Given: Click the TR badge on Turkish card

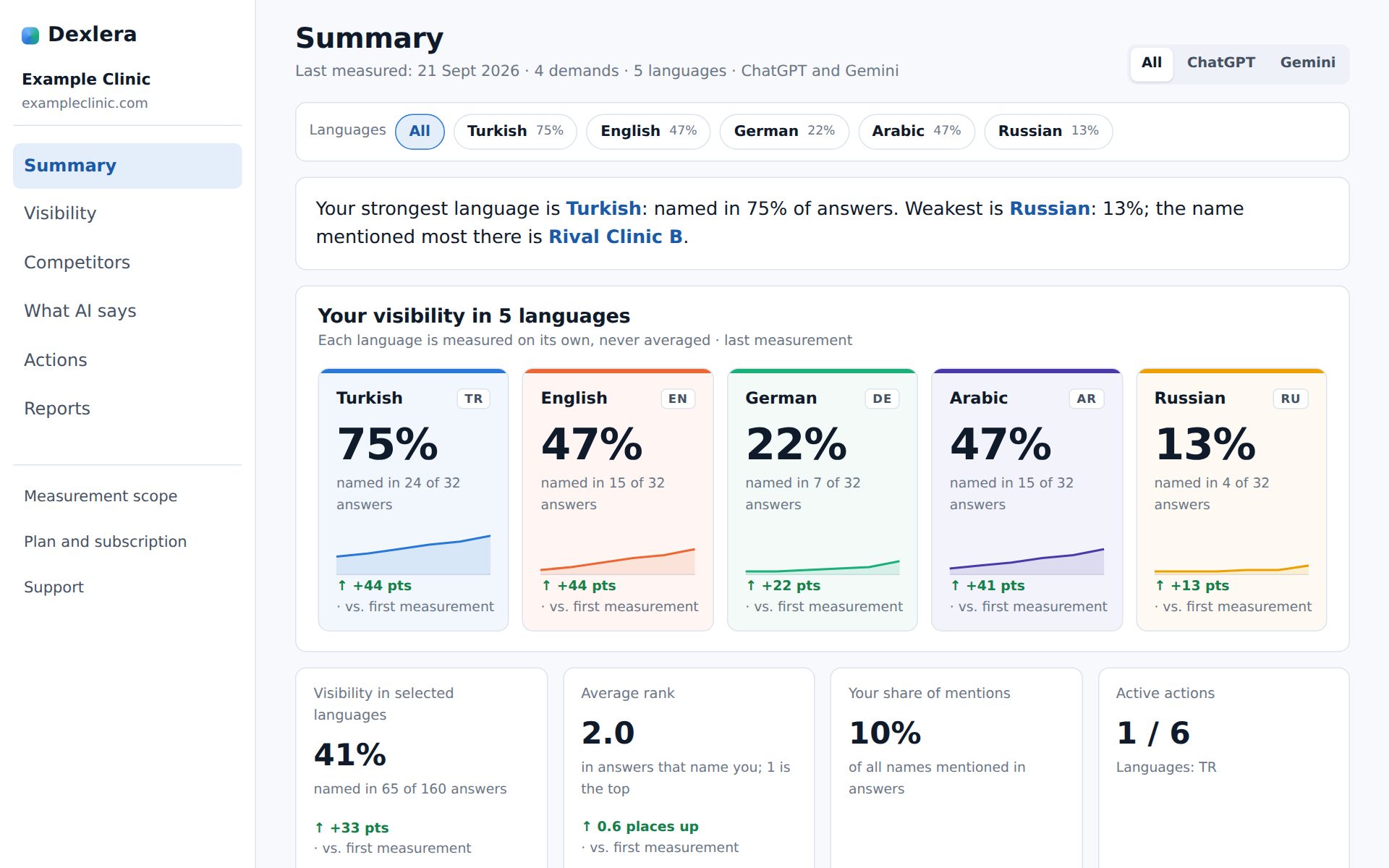Looking at the screenshot, I should click(x=474, y=399).
